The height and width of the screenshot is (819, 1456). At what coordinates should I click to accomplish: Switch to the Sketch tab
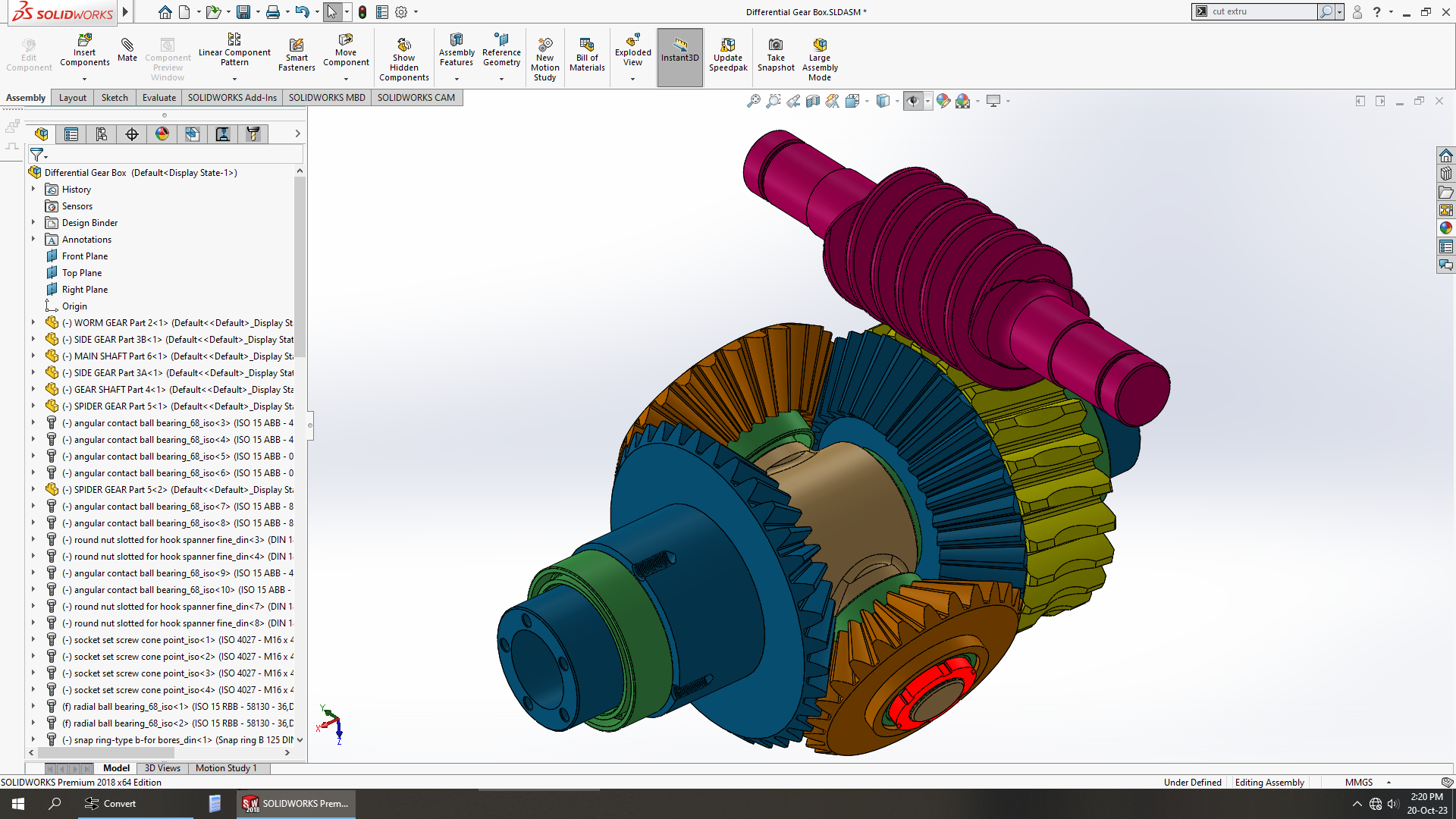coord(115,98)
